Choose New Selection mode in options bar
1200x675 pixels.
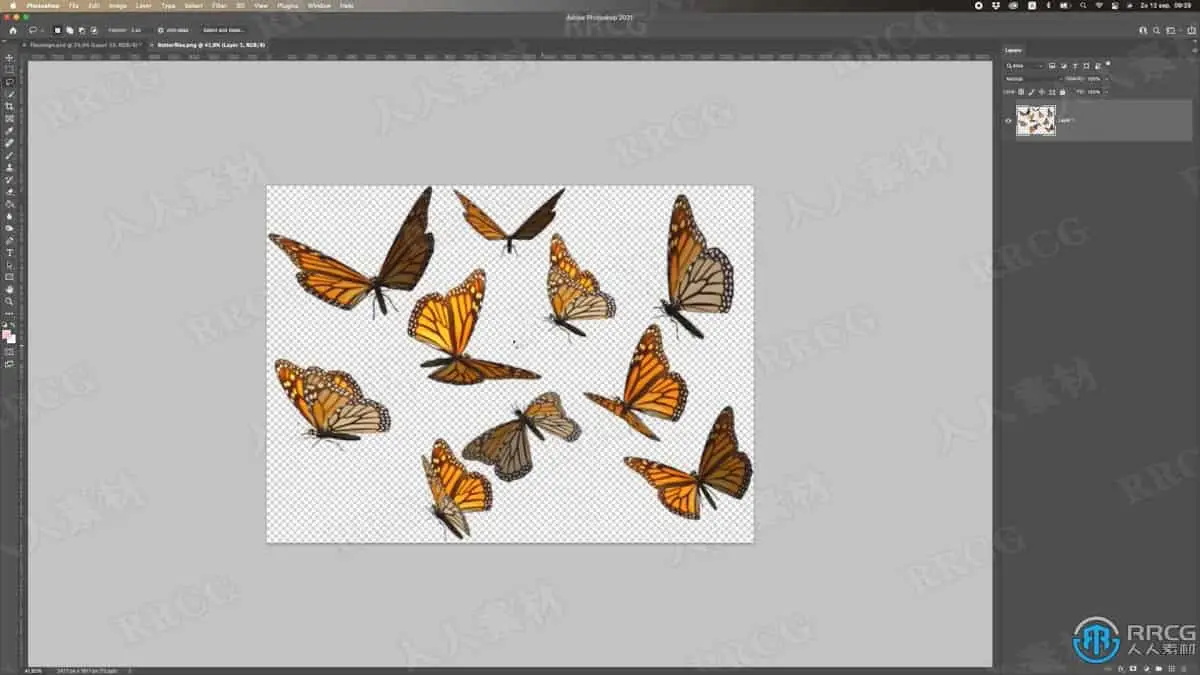click(57, 30)
